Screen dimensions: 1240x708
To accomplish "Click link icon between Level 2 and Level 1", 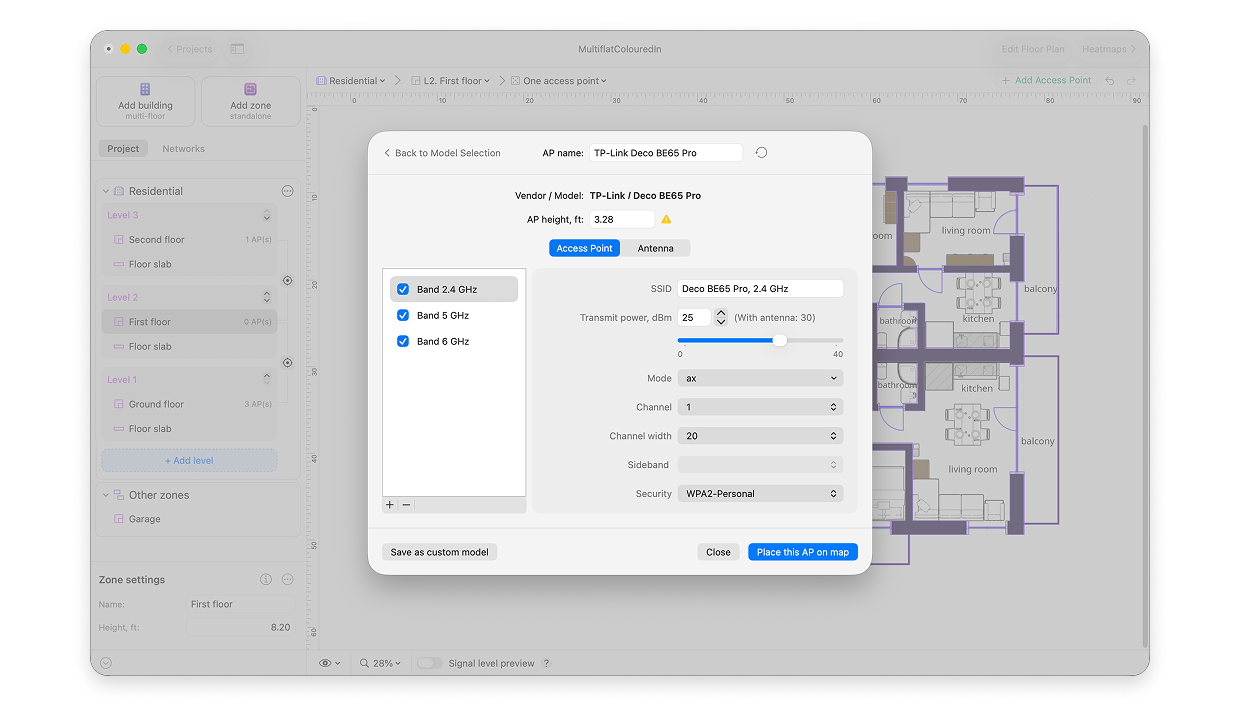I will 288,363.
